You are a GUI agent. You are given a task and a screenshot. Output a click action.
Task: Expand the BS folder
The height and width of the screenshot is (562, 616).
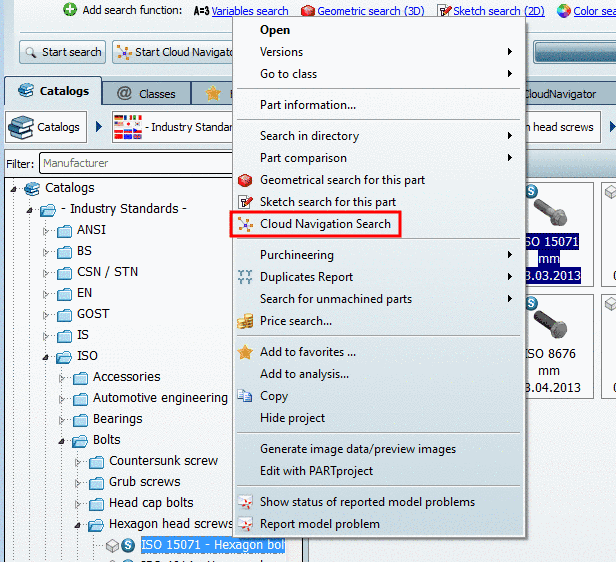pyautogui.click(x=46, y=252)
